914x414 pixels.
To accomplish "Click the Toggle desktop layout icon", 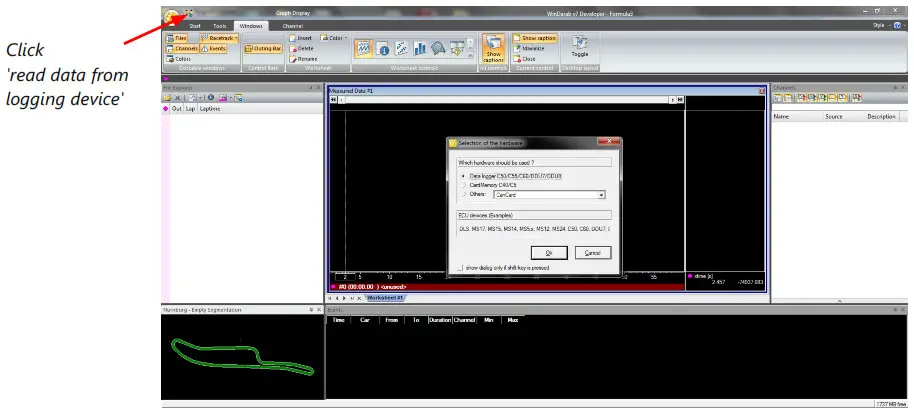I will pyautogui.click(x=579, y=47).
